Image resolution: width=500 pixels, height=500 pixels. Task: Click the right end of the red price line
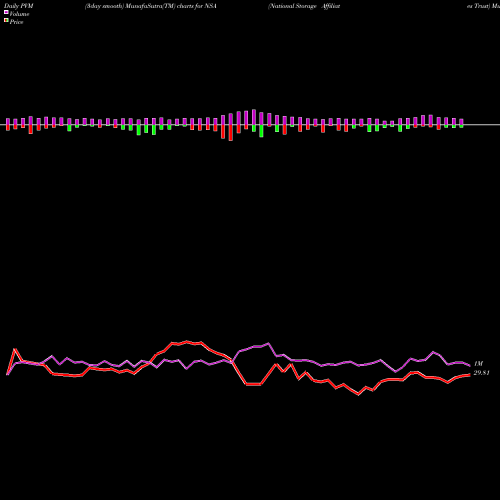coord(469,375)
